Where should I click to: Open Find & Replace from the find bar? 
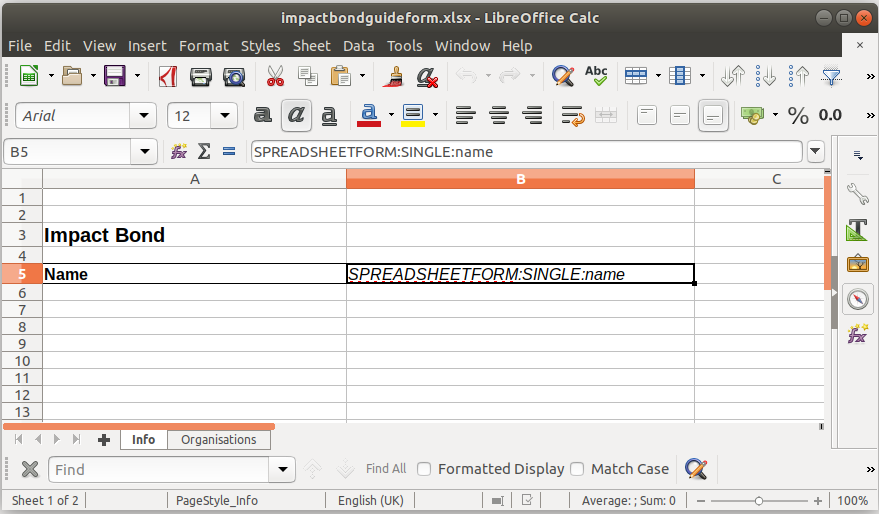pyautogui.click(x=696, y=469)
